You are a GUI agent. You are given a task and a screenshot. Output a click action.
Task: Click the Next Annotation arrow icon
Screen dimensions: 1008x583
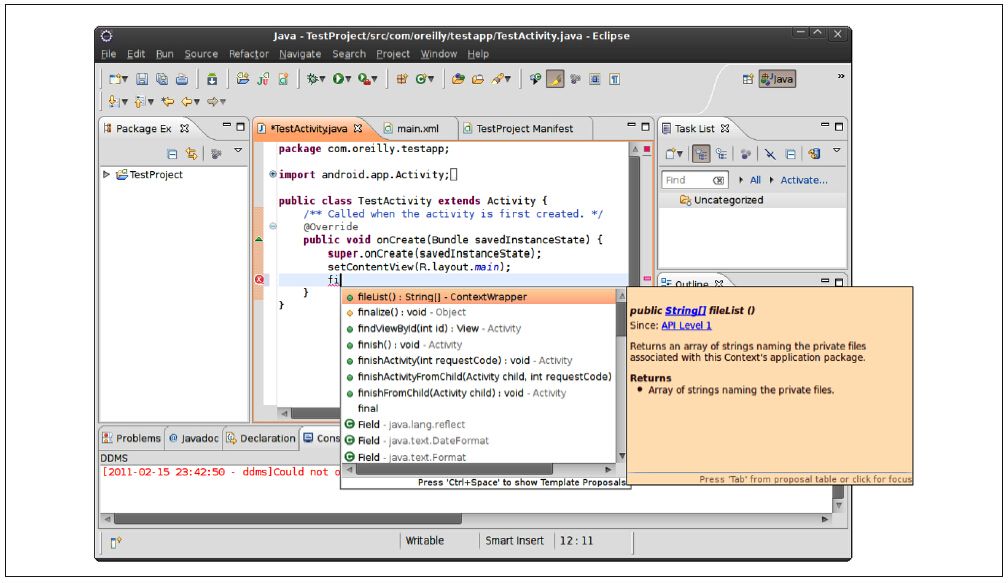pyautogui.click(x=113, y=102)
